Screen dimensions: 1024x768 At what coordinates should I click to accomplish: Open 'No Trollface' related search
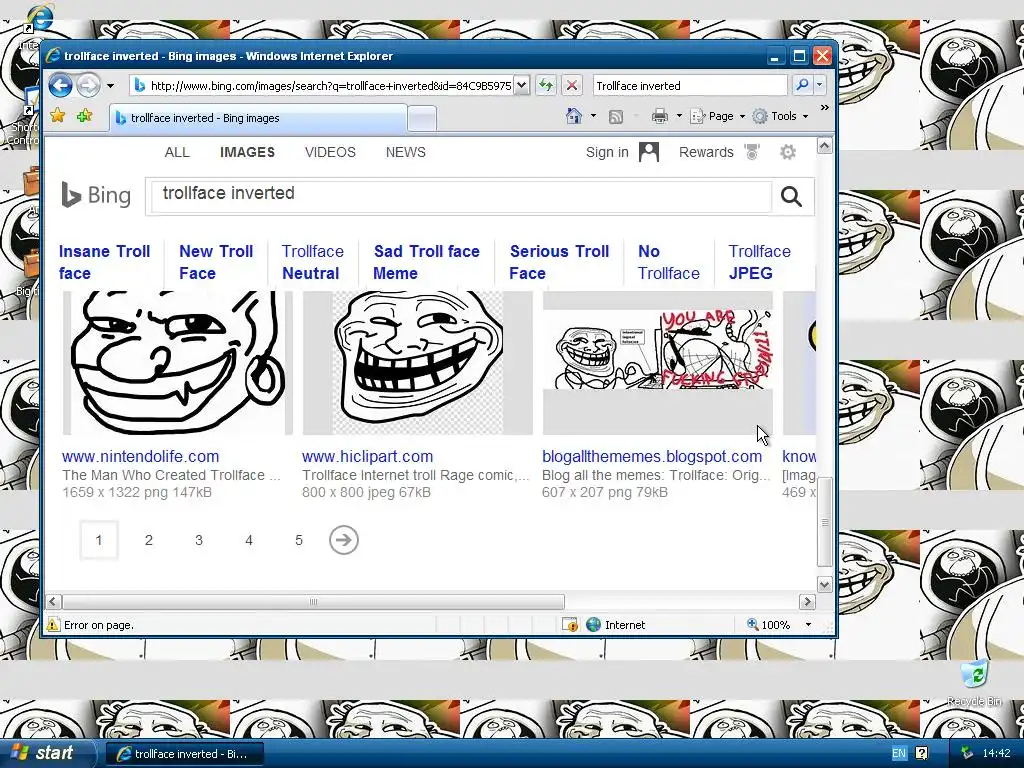point(668,262)
